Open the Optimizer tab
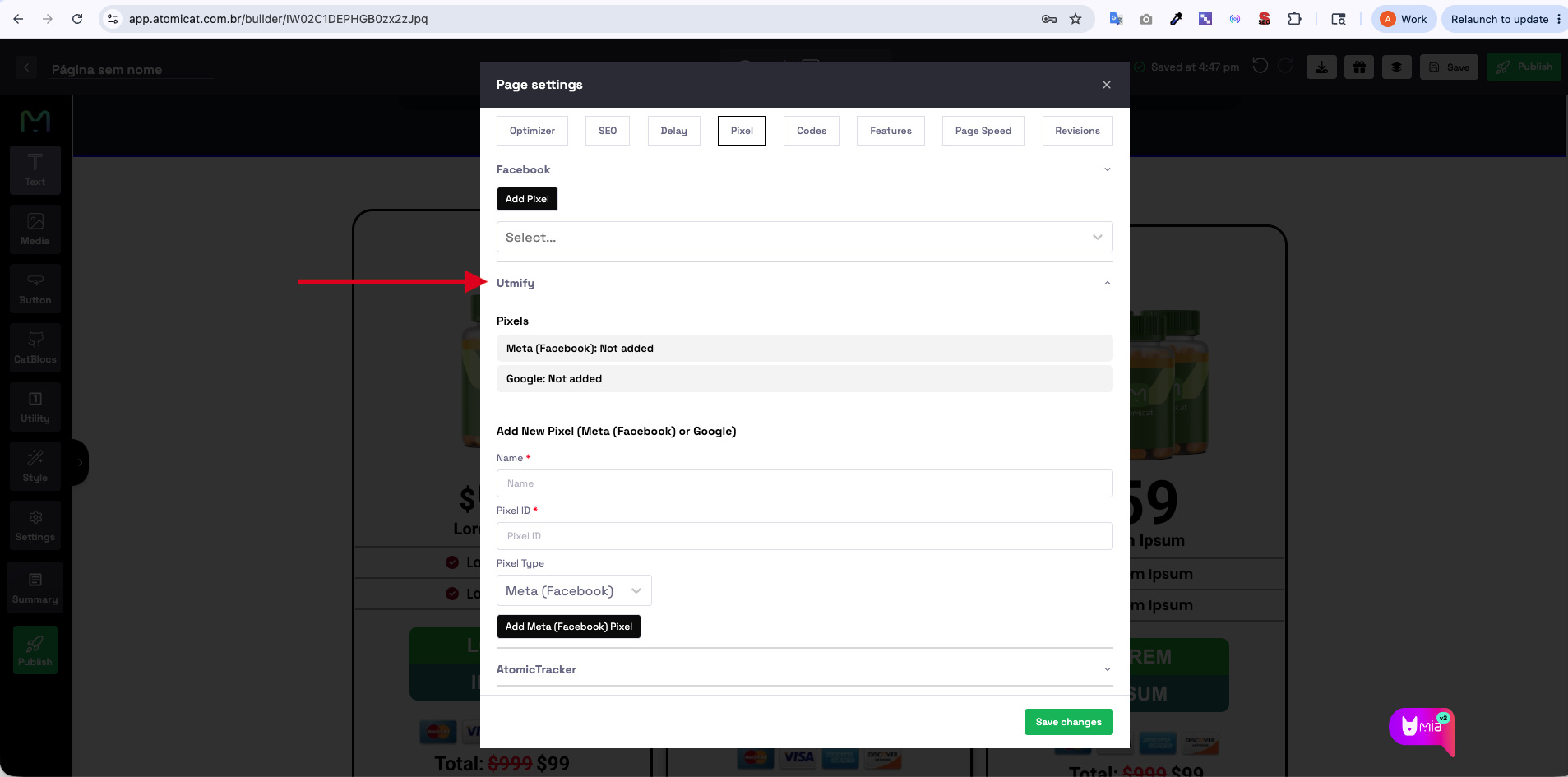Image resolution: width=1568 pixels, height=777 pixels. click(532, 131)
